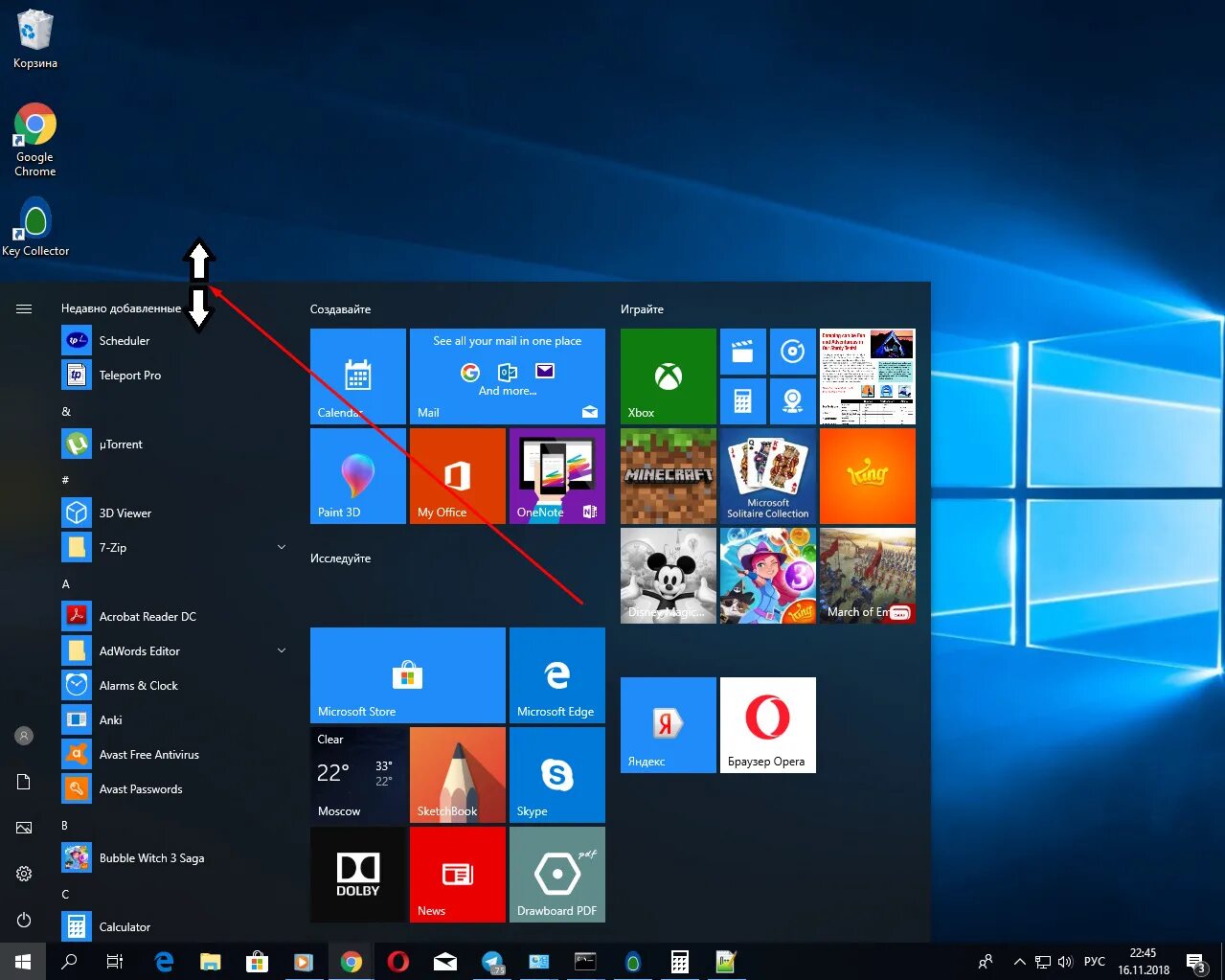Click the letter "B" app list header
This screenshot has width=1225, height=980.
[x=64, y=825]
